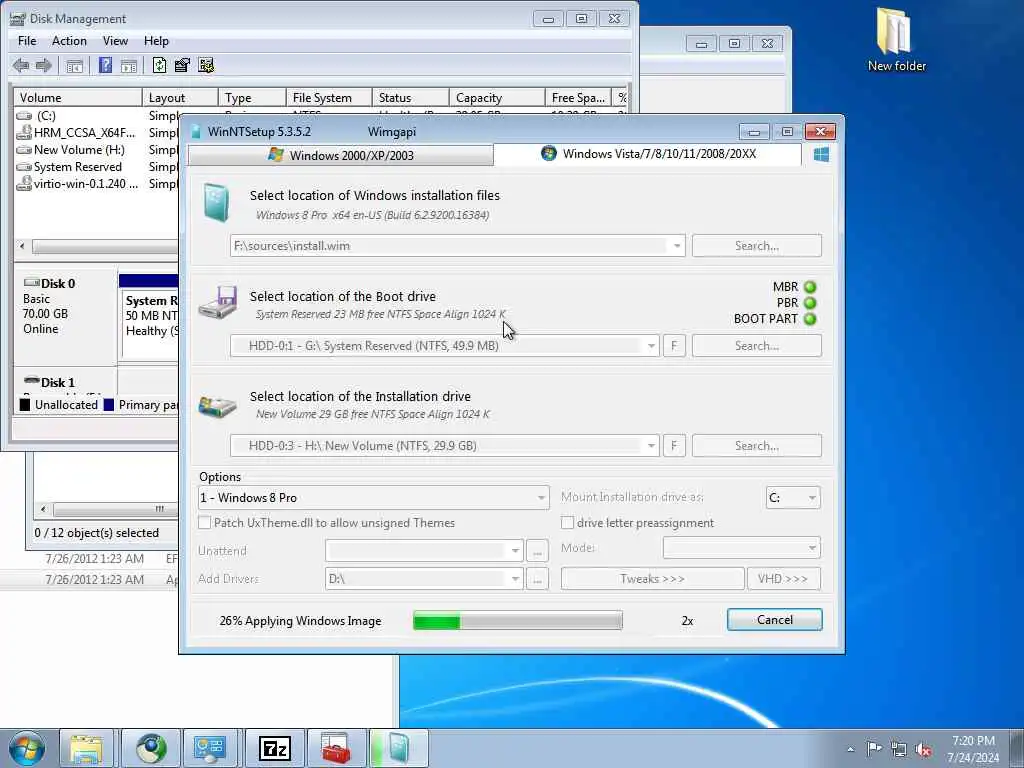1024x768 pixels.
Task: Click the PBR green status indicator
Action: tap(810, 303)
